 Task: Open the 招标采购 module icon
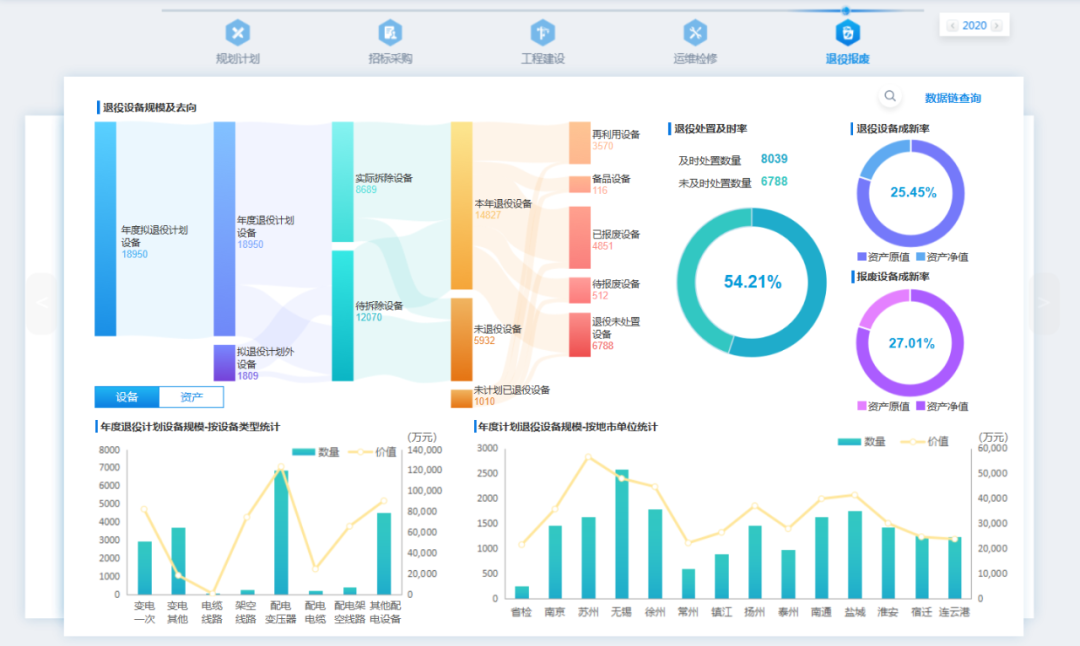tap(390, 31)
